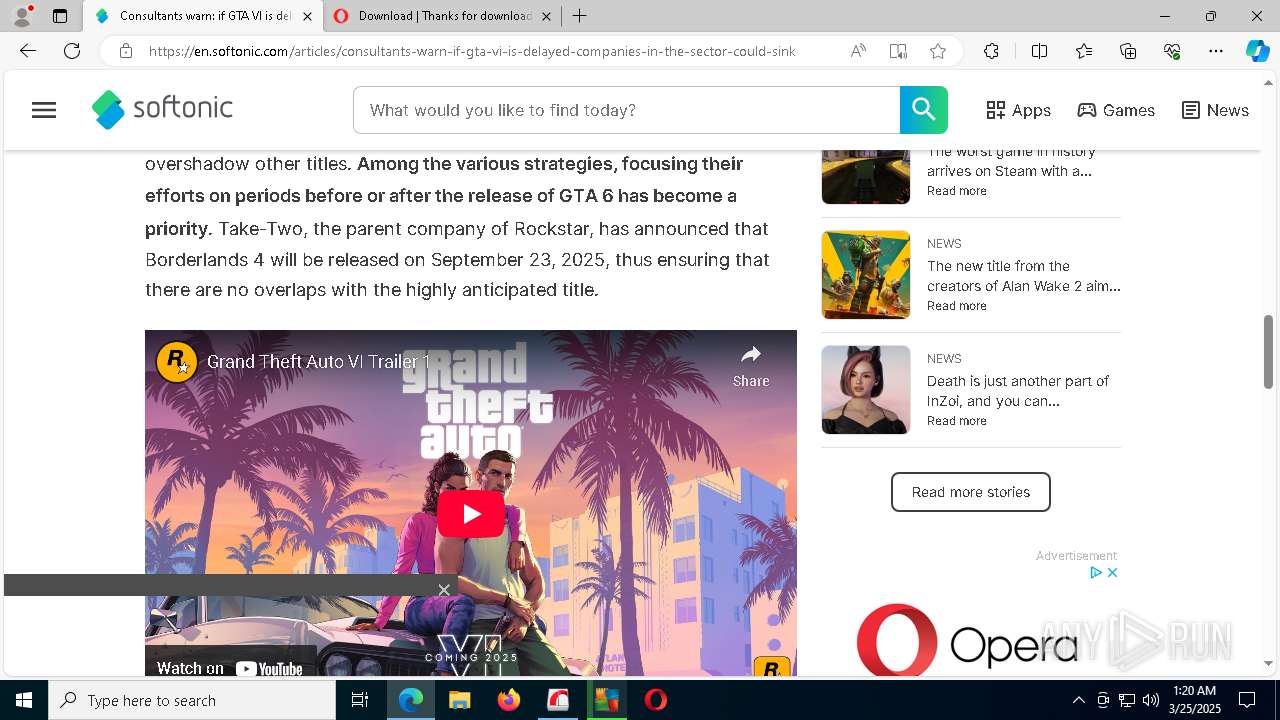Open the Softonic hamburger menu
1280x720 pixels.
coord(44,110)
